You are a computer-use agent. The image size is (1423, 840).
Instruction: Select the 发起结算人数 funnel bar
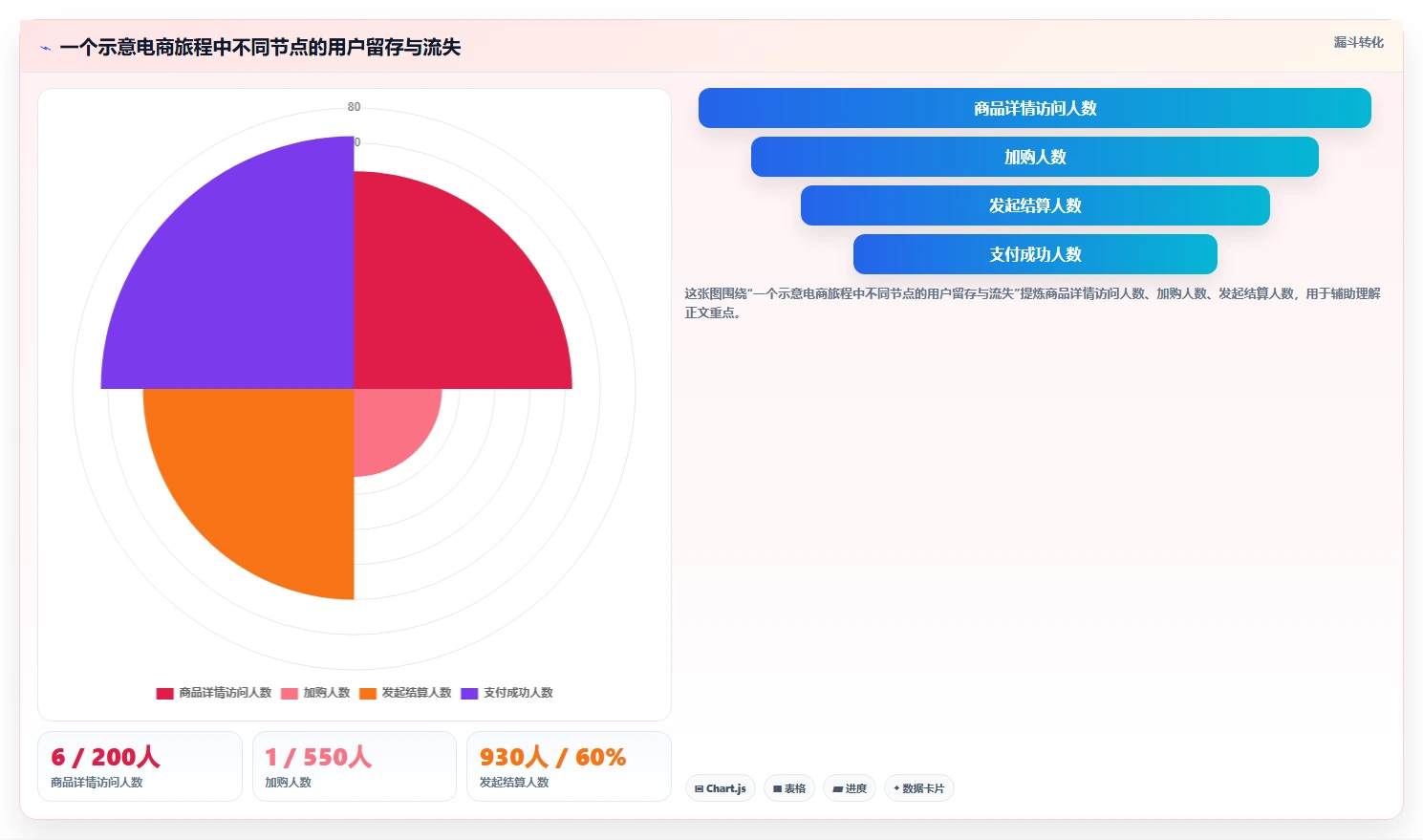(1035, 205)
